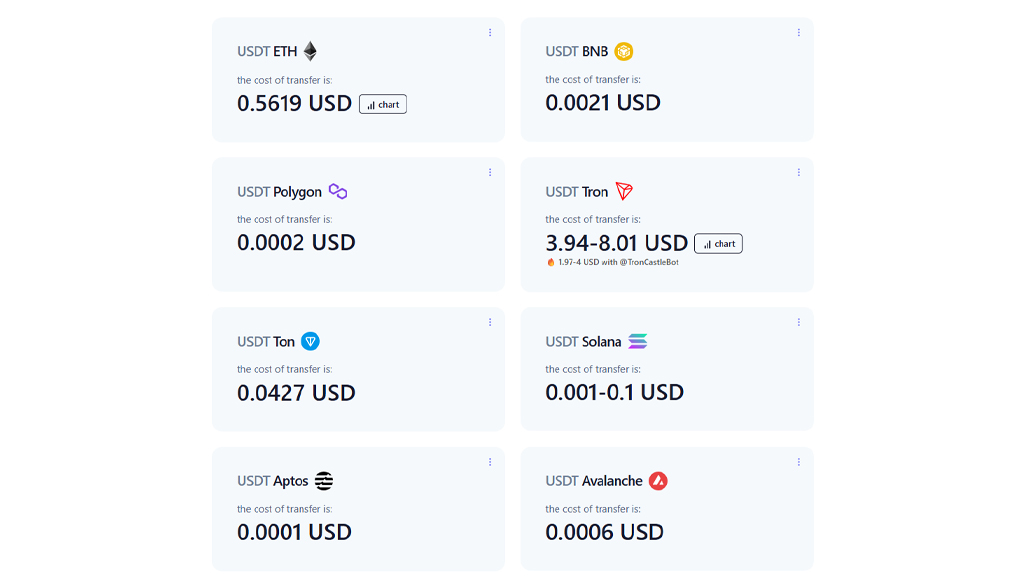Open the USDT ETH fee chart
1024x576 pixels.
(383, 104)
